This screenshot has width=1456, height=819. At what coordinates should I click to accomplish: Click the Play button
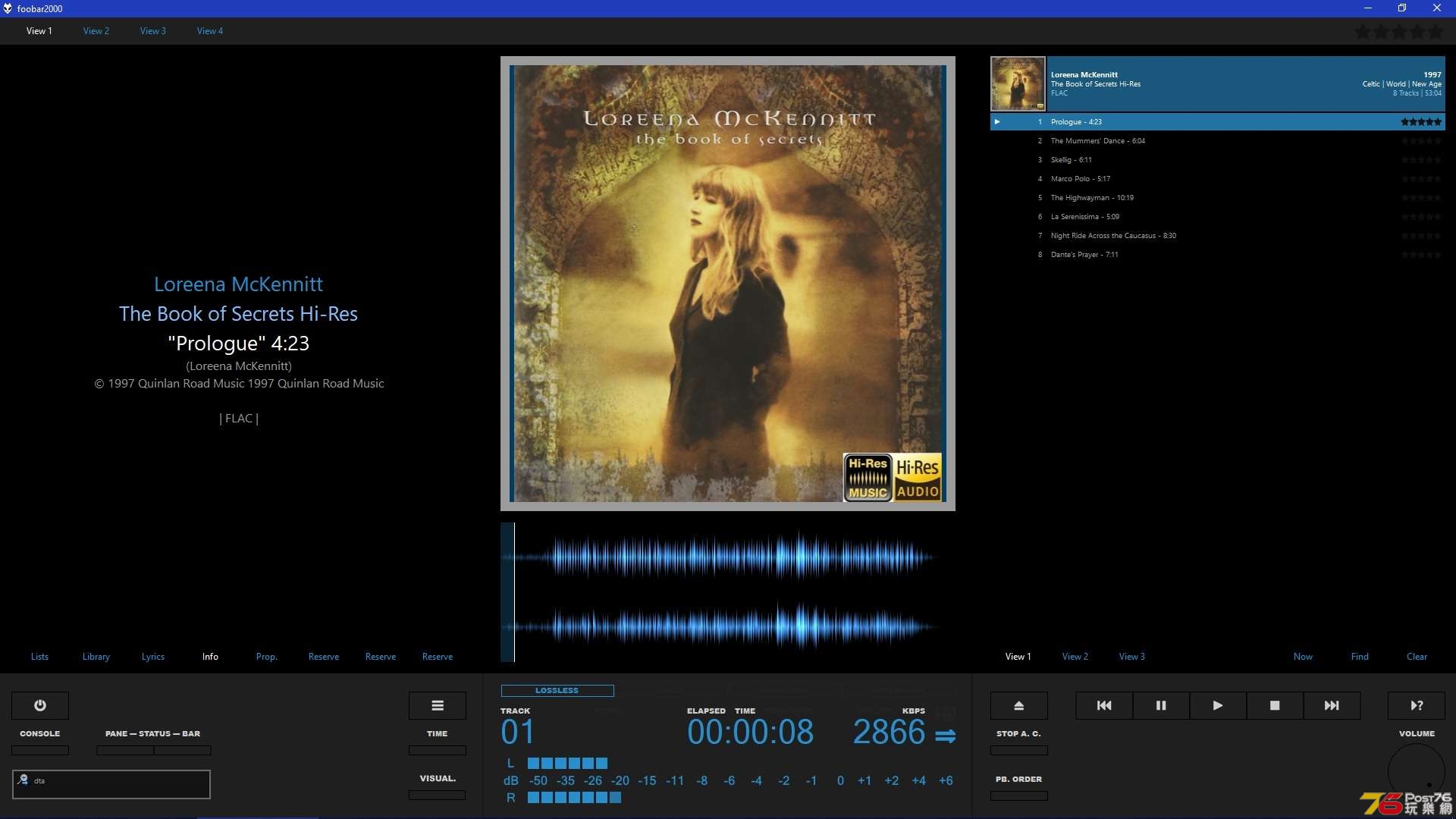1218,705
